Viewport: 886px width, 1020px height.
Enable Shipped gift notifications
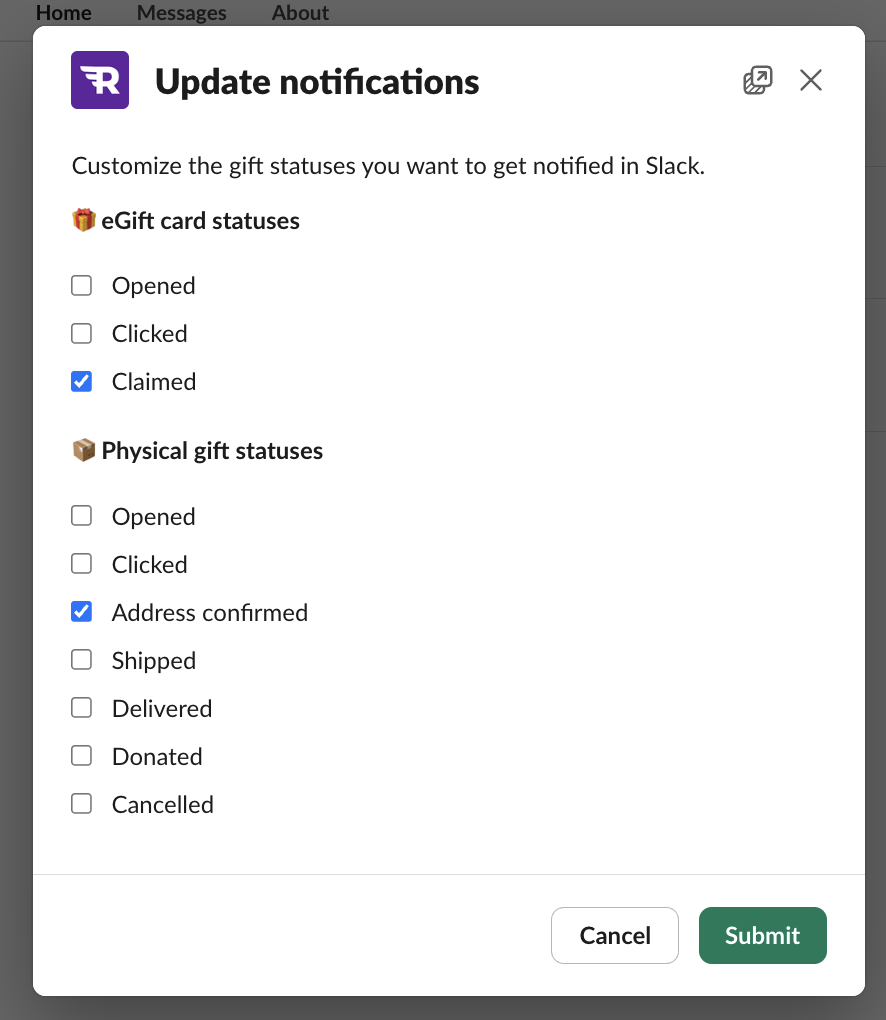click(x=81, y=659)
